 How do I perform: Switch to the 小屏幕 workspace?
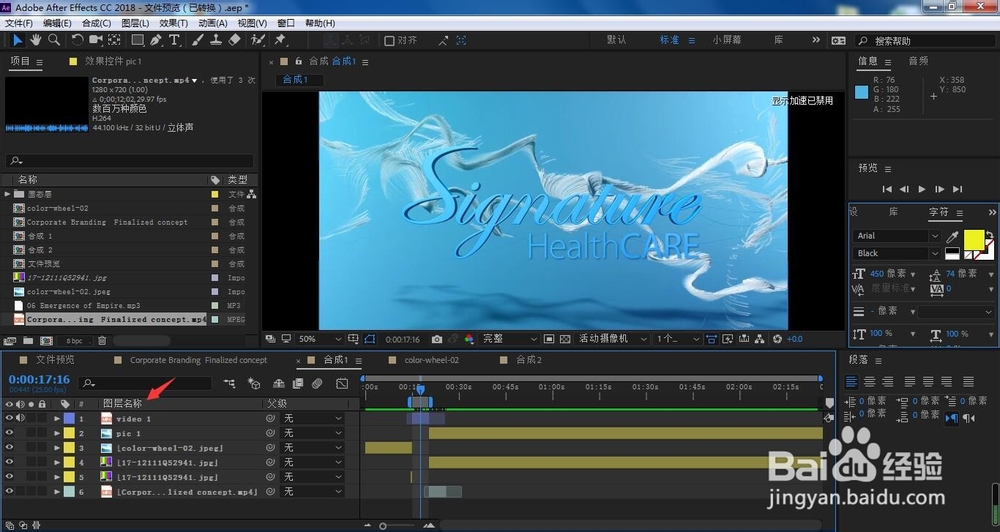pyautogui.click(x=727, y=40)
